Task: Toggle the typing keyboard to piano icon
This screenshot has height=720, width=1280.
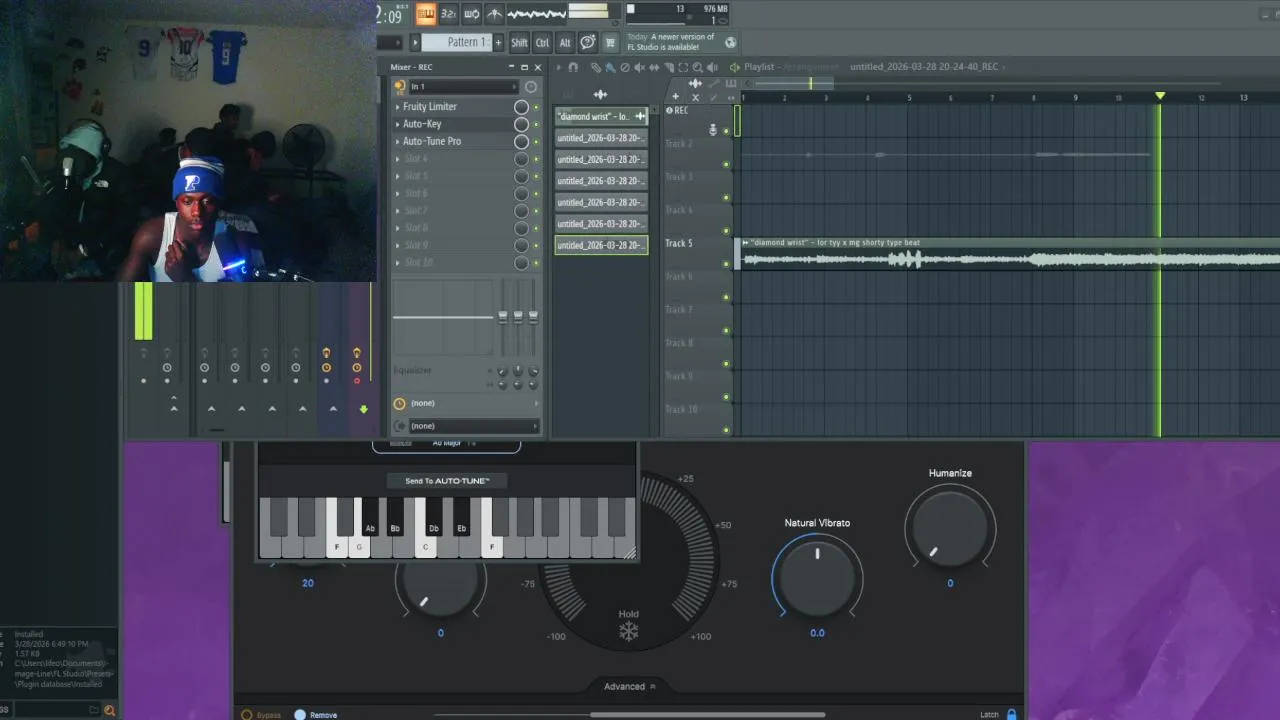Action: (x=426, y=14)
